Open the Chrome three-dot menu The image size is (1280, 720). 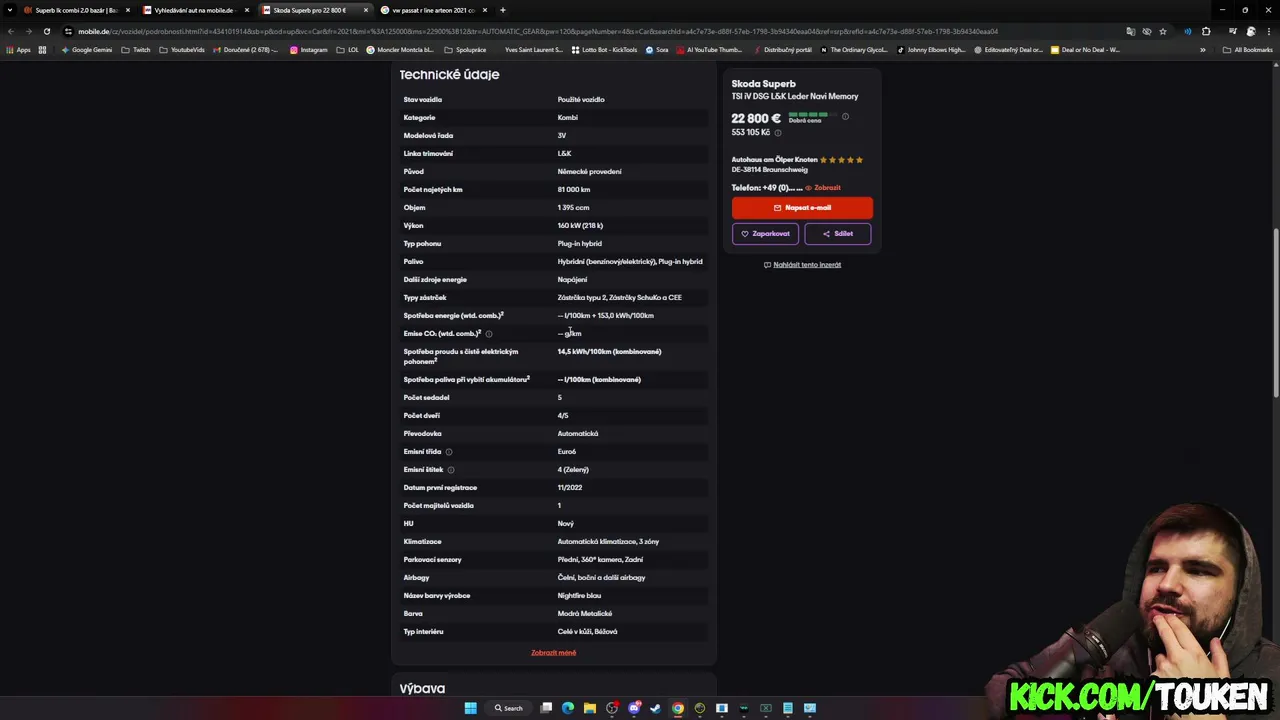point(1268,31)
